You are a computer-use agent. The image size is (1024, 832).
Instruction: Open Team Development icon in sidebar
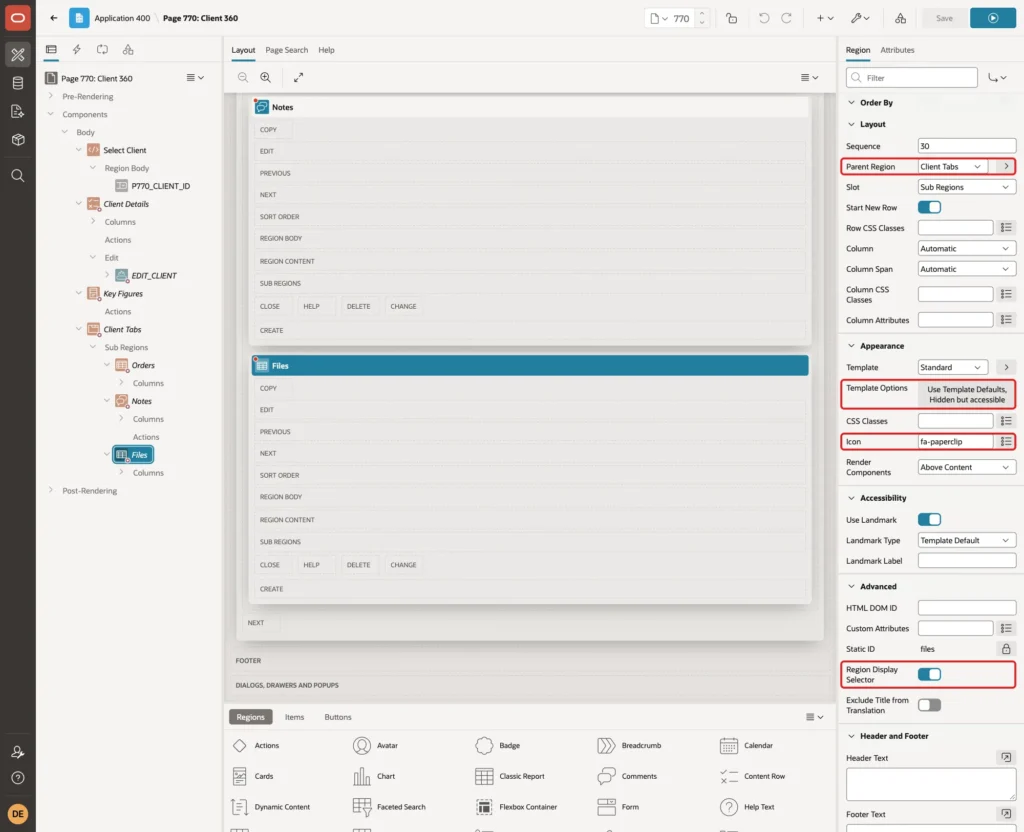(18, 112)
